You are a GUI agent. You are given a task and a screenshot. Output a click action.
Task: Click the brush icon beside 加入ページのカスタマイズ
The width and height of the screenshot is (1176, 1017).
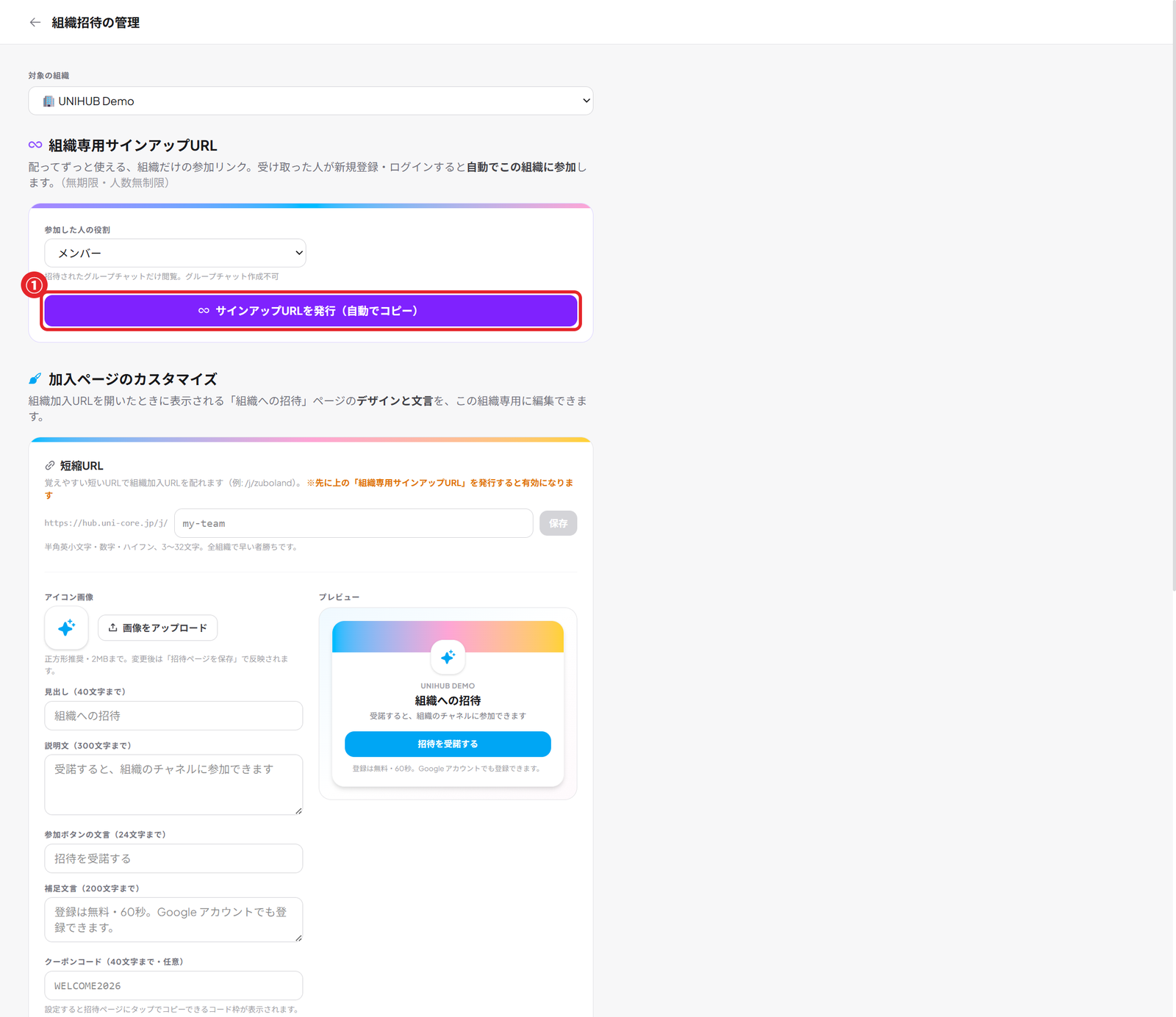tap(35, 379)
